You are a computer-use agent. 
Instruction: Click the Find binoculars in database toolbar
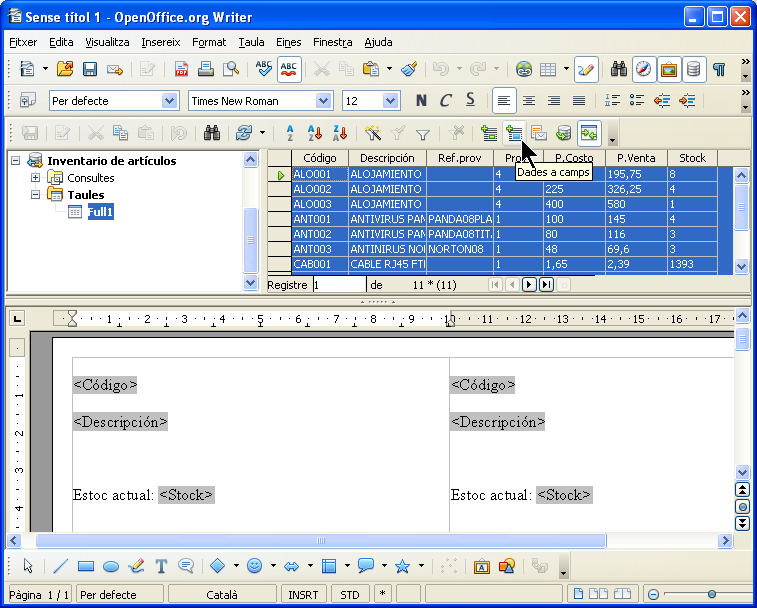pyautogui.click(x=211, y=133)
